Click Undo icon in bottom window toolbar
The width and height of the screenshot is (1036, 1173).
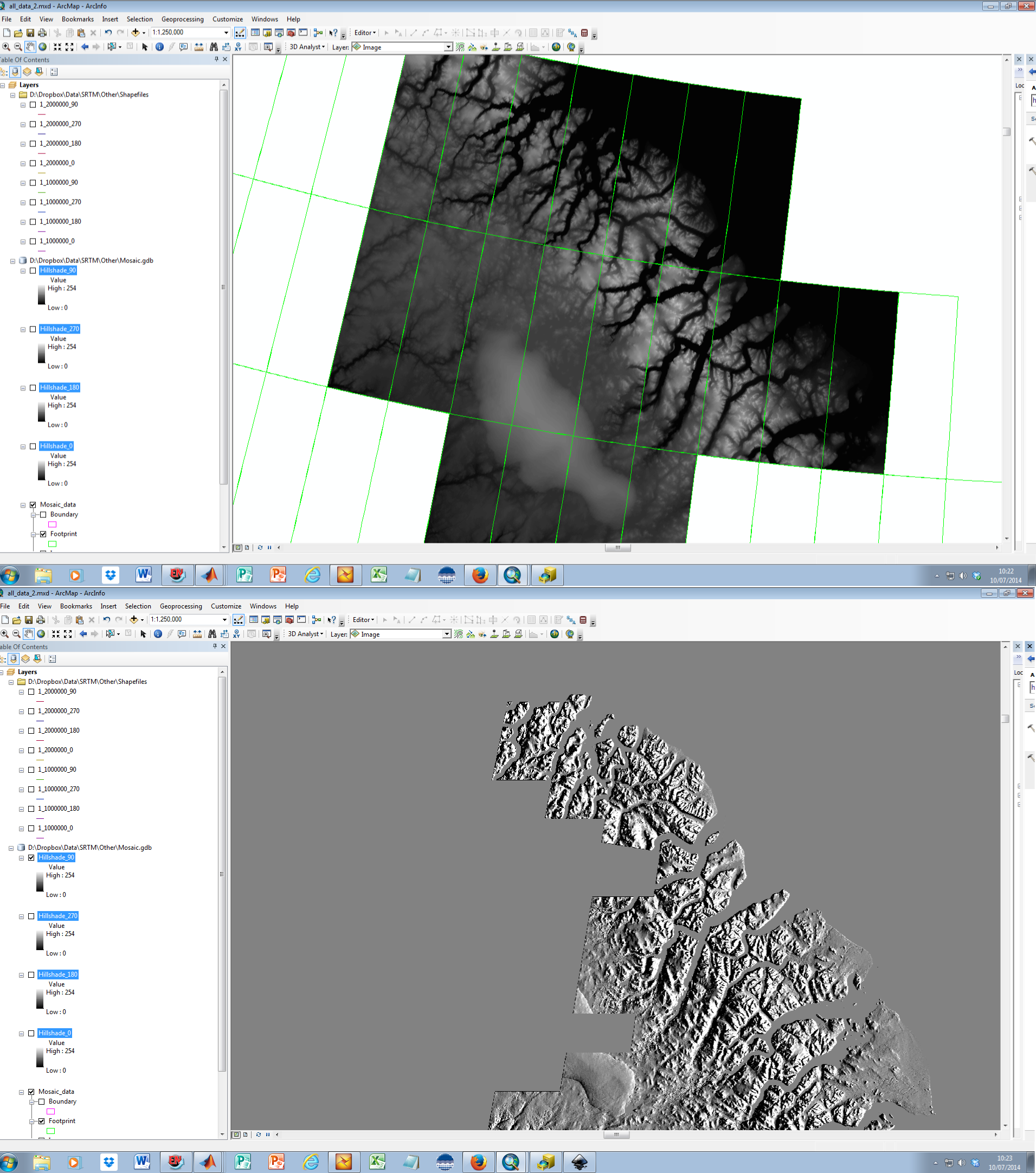(x=107, y=620)
